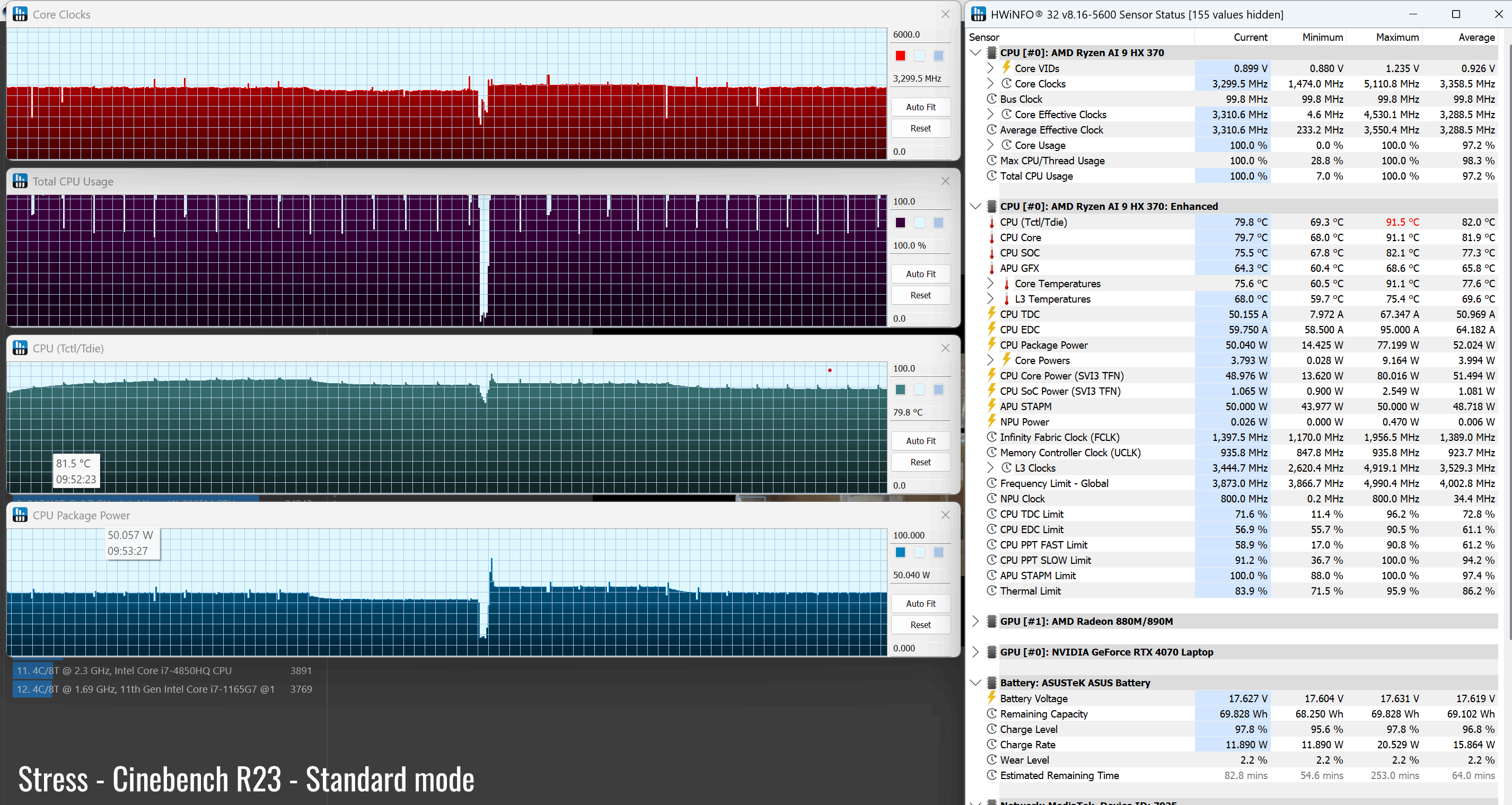This screenshot has width=1512, height=805.
Task: Click Auto Fit in the Core Clocks graph
Action: (920, 107)
